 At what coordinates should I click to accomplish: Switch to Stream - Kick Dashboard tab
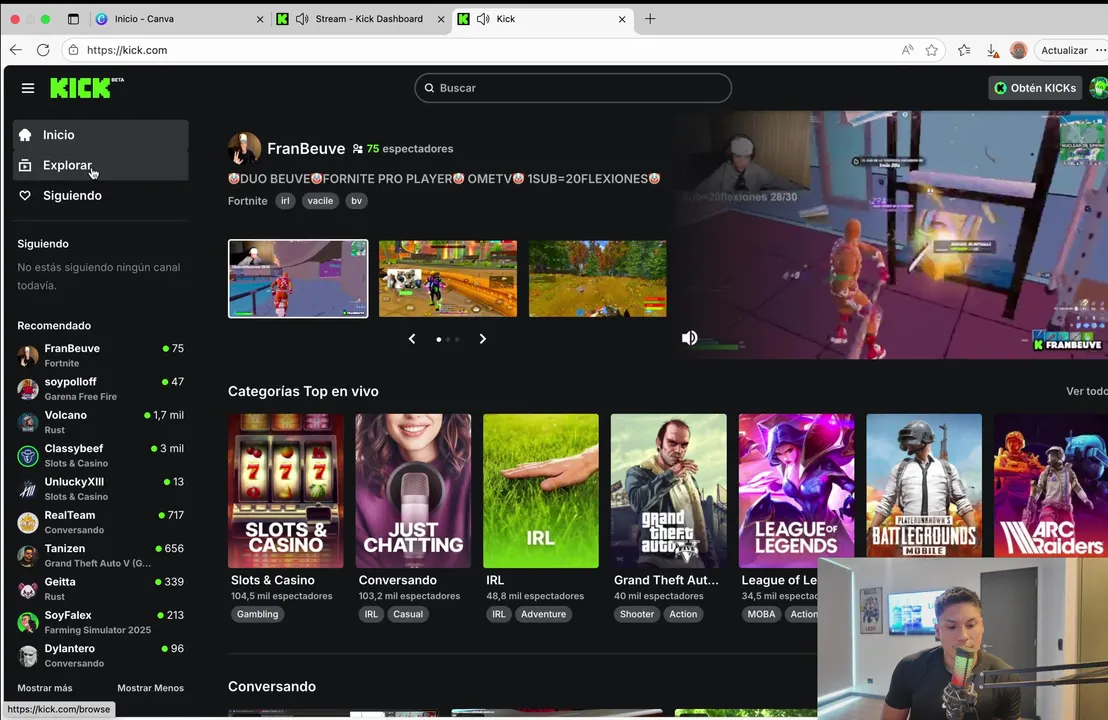pos(360,19)
